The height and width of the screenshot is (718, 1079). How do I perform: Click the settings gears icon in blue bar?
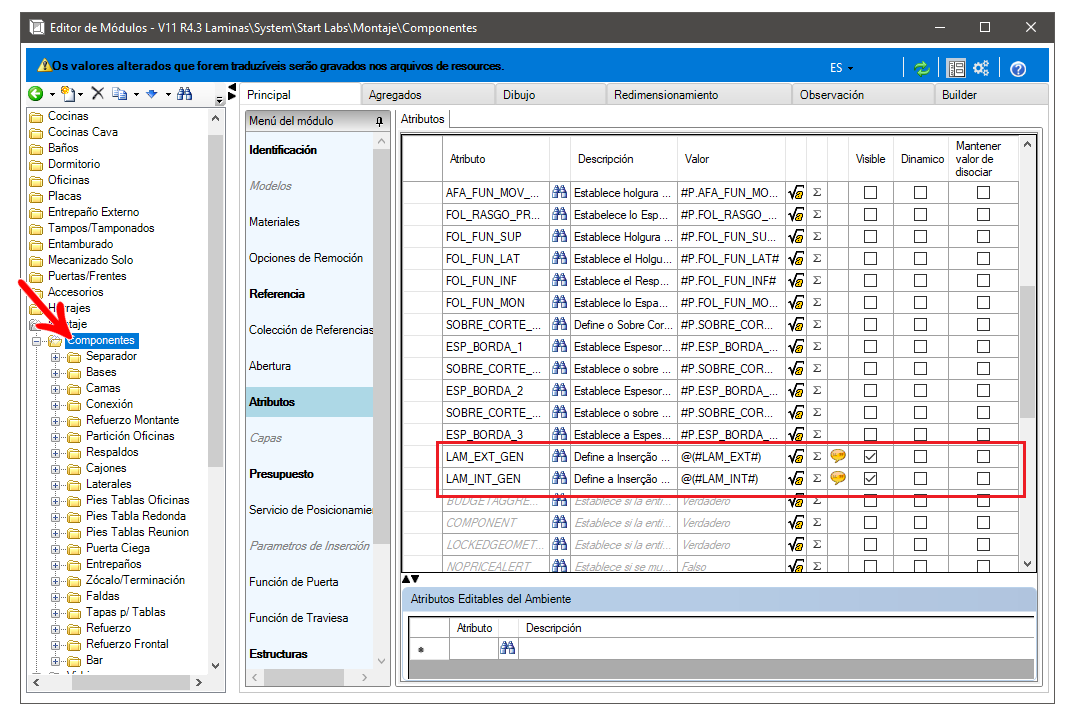pyautogui.click(x=981, y=67)
